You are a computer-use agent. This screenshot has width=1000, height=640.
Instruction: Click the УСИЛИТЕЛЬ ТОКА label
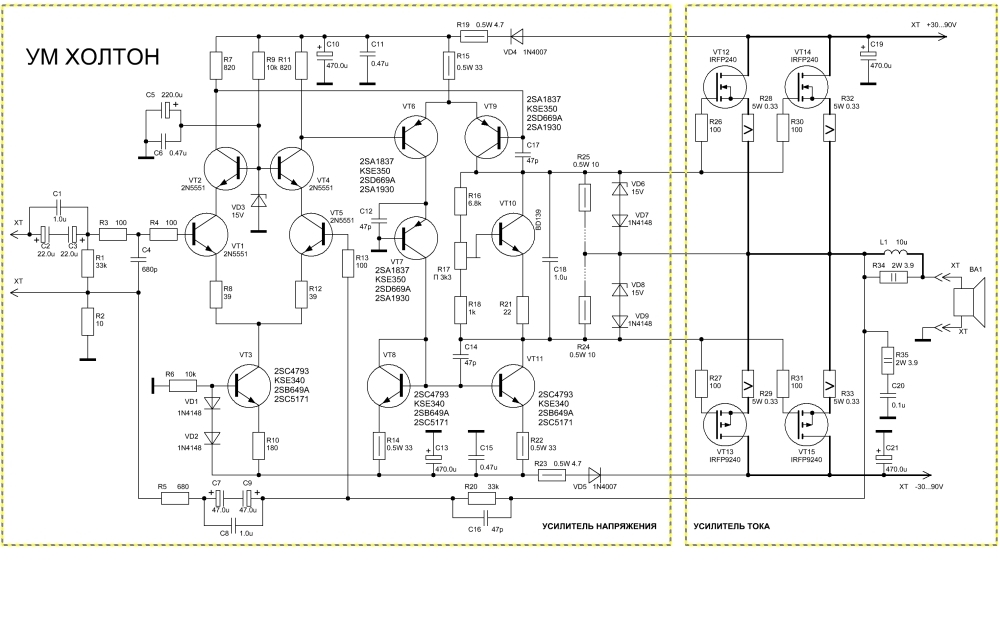[x=732, y=527]
